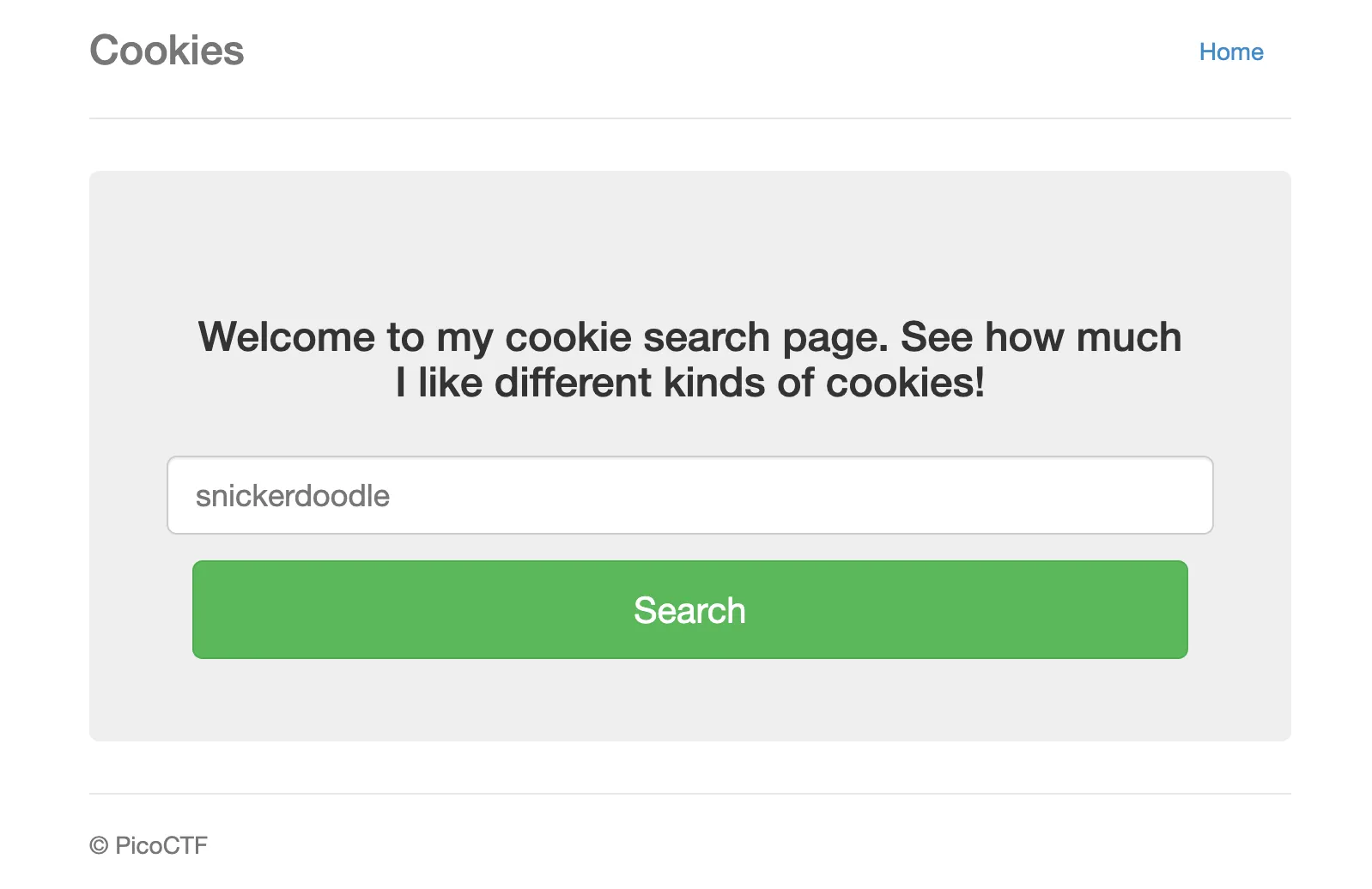Click the 'I like different kinds' line

(689, 383)
